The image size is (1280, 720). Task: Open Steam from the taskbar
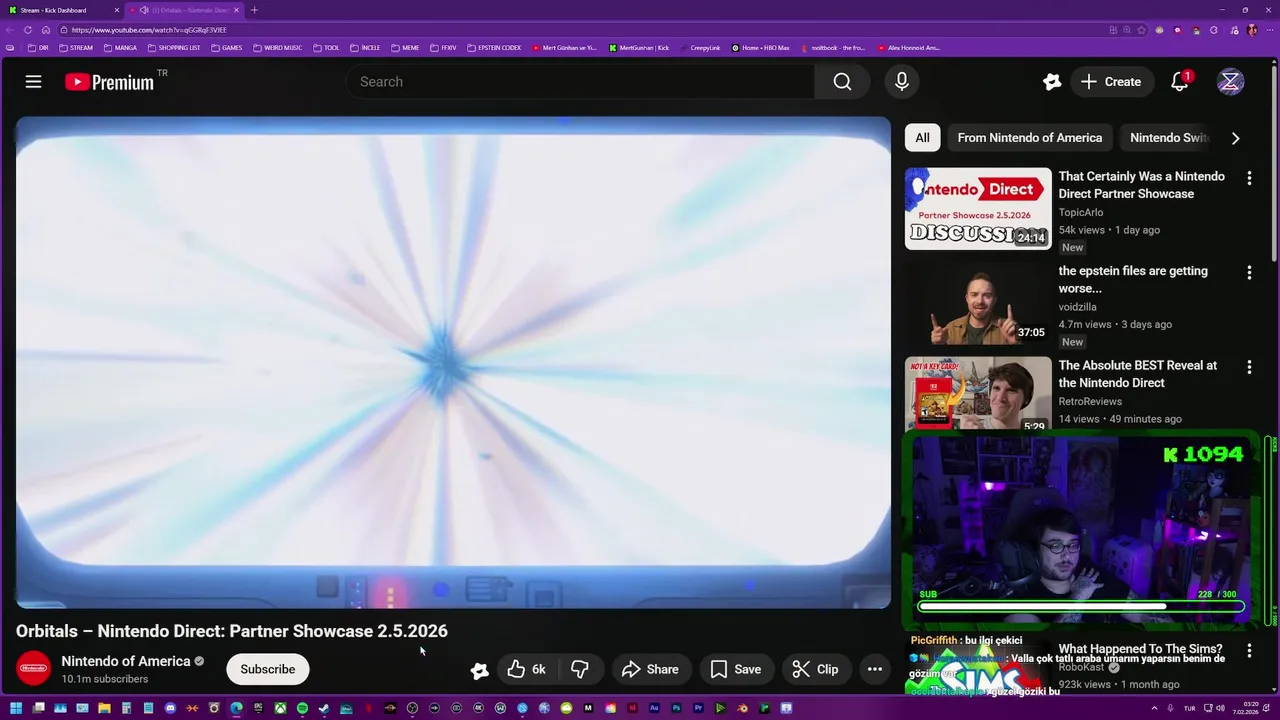click(x=324, y=708)
